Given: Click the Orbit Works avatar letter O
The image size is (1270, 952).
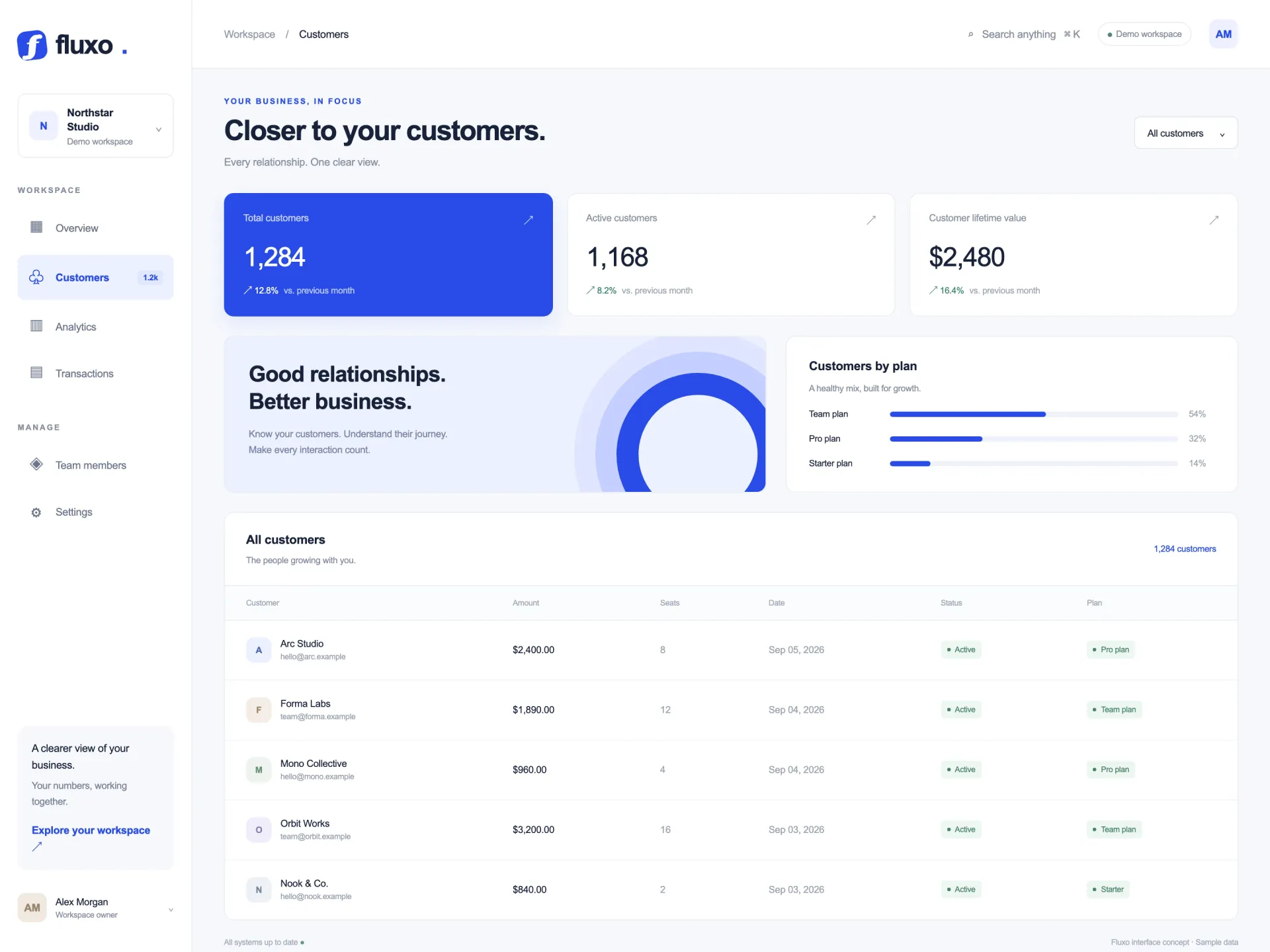Looking at the screenshot, I should click(x=259, y=830).
